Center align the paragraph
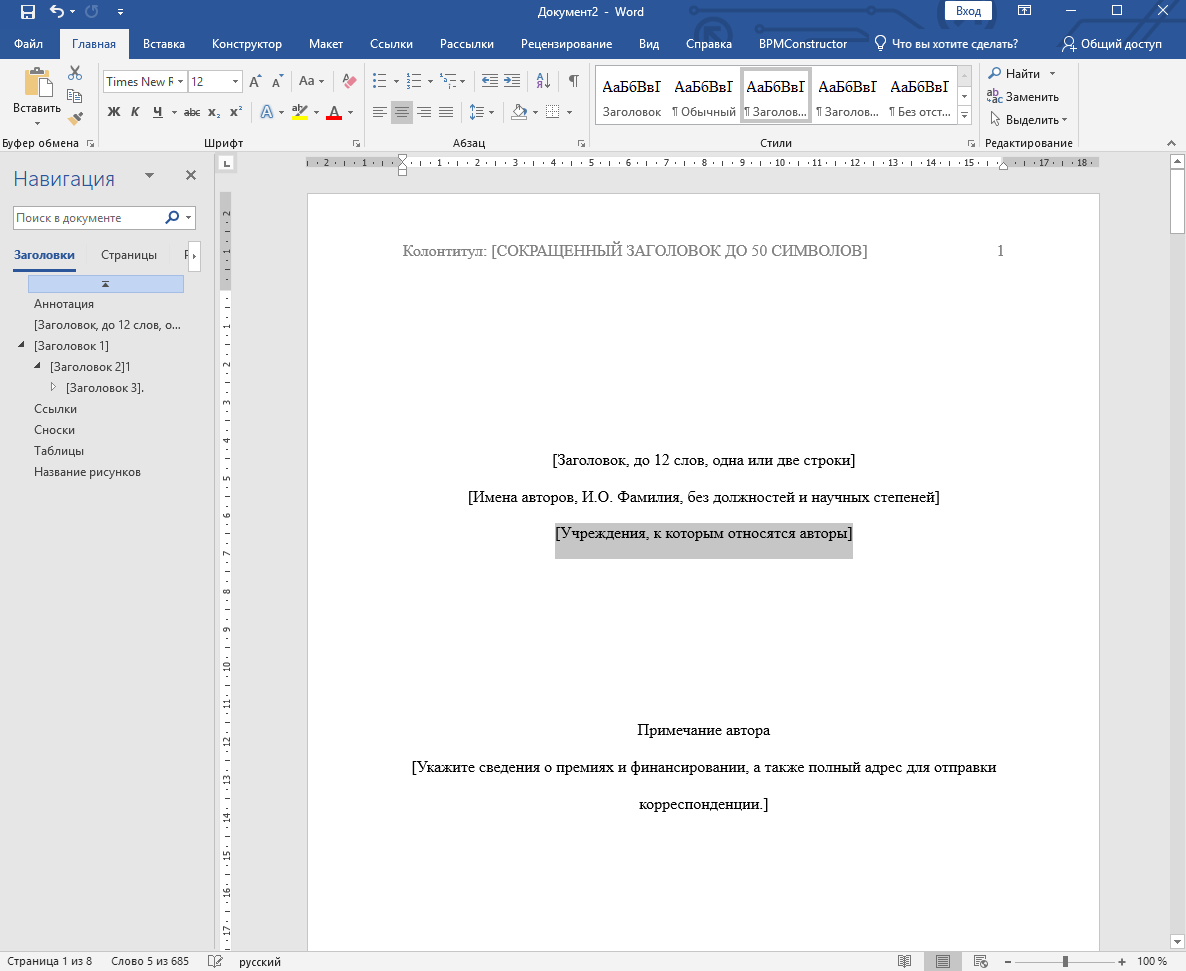 click(x=402, y=112)
